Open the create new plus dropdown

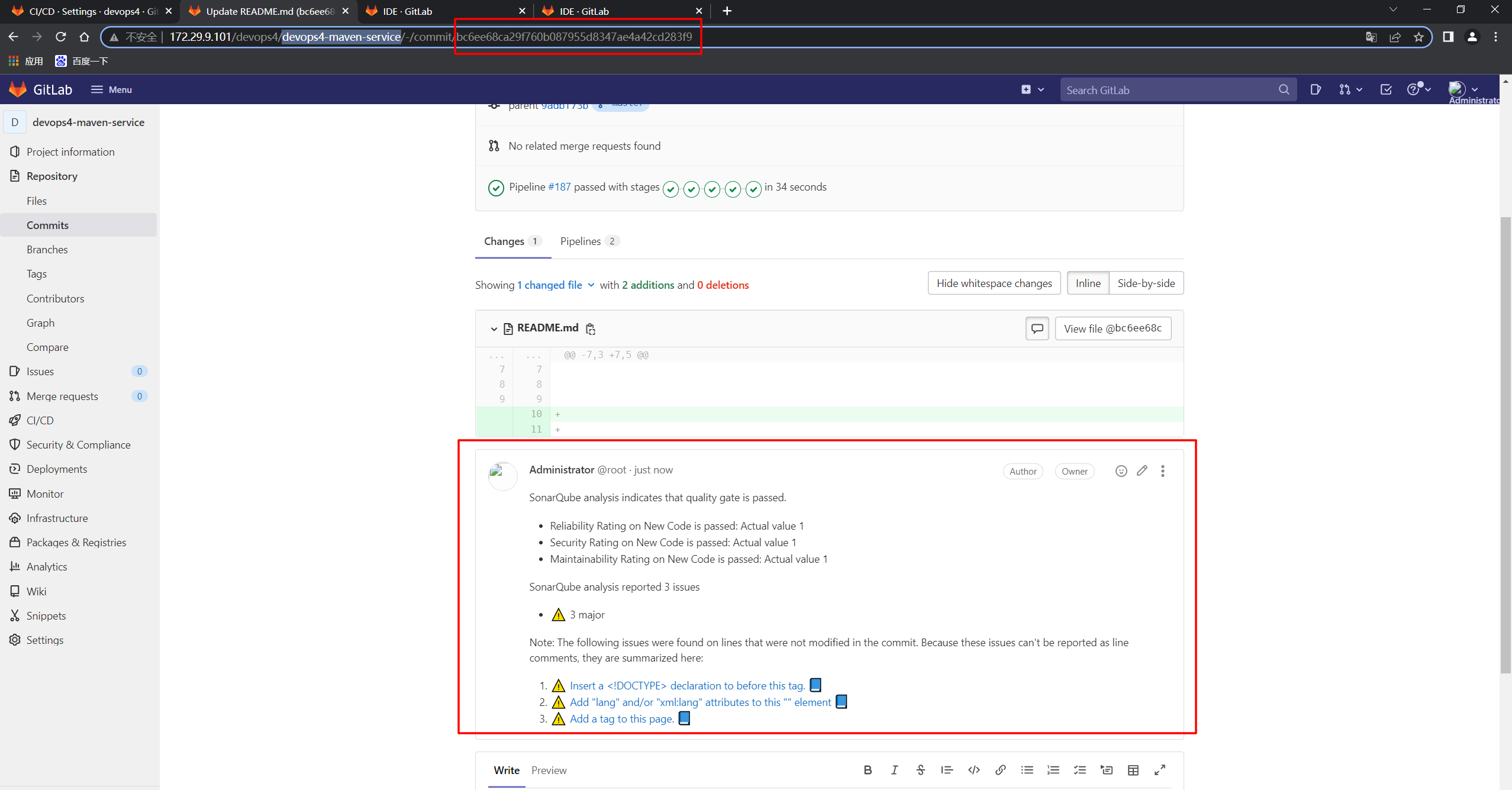point(1032,89)
